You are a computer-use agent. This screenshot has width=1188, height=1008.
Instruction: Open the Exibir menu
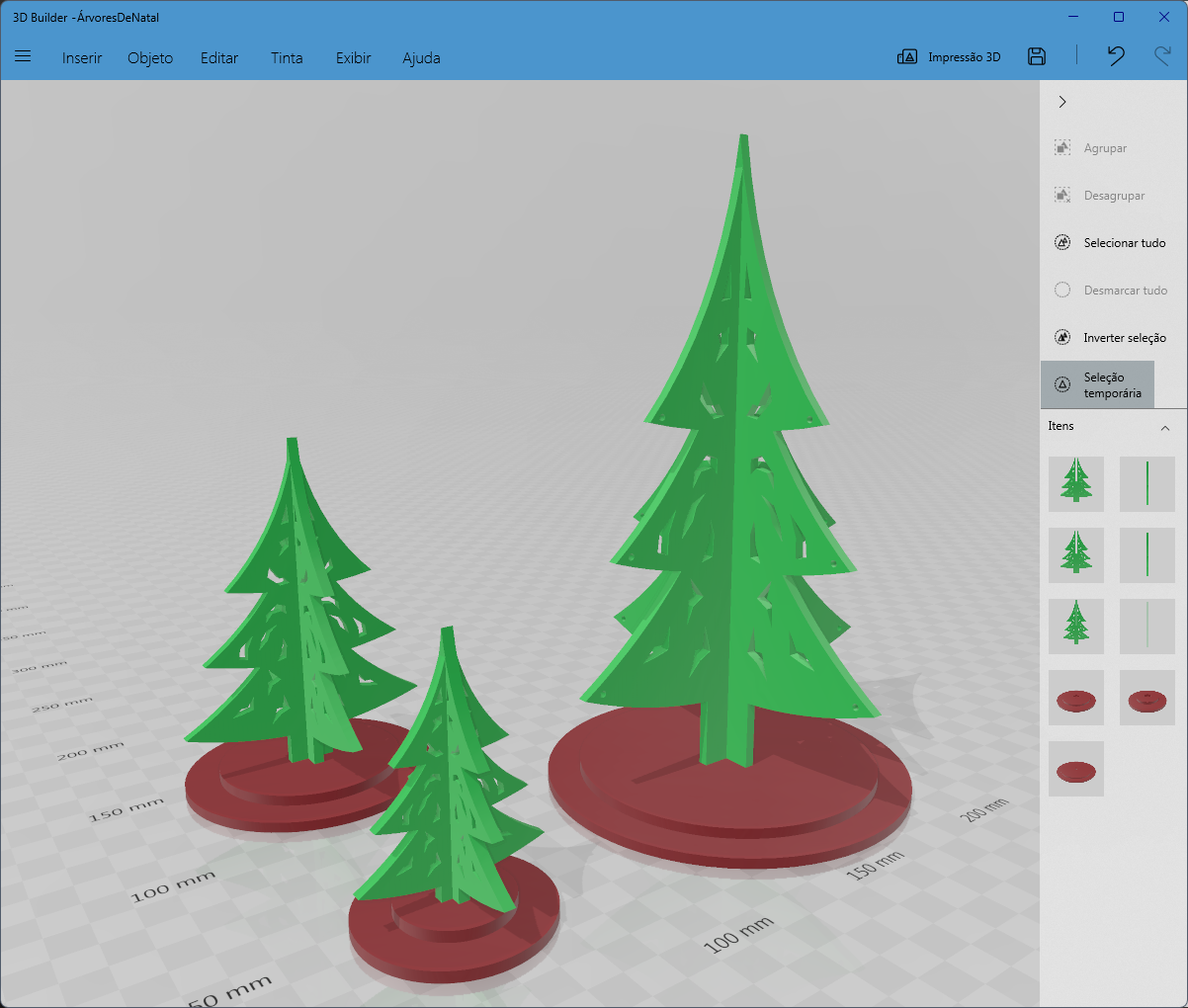click(353, 57)
